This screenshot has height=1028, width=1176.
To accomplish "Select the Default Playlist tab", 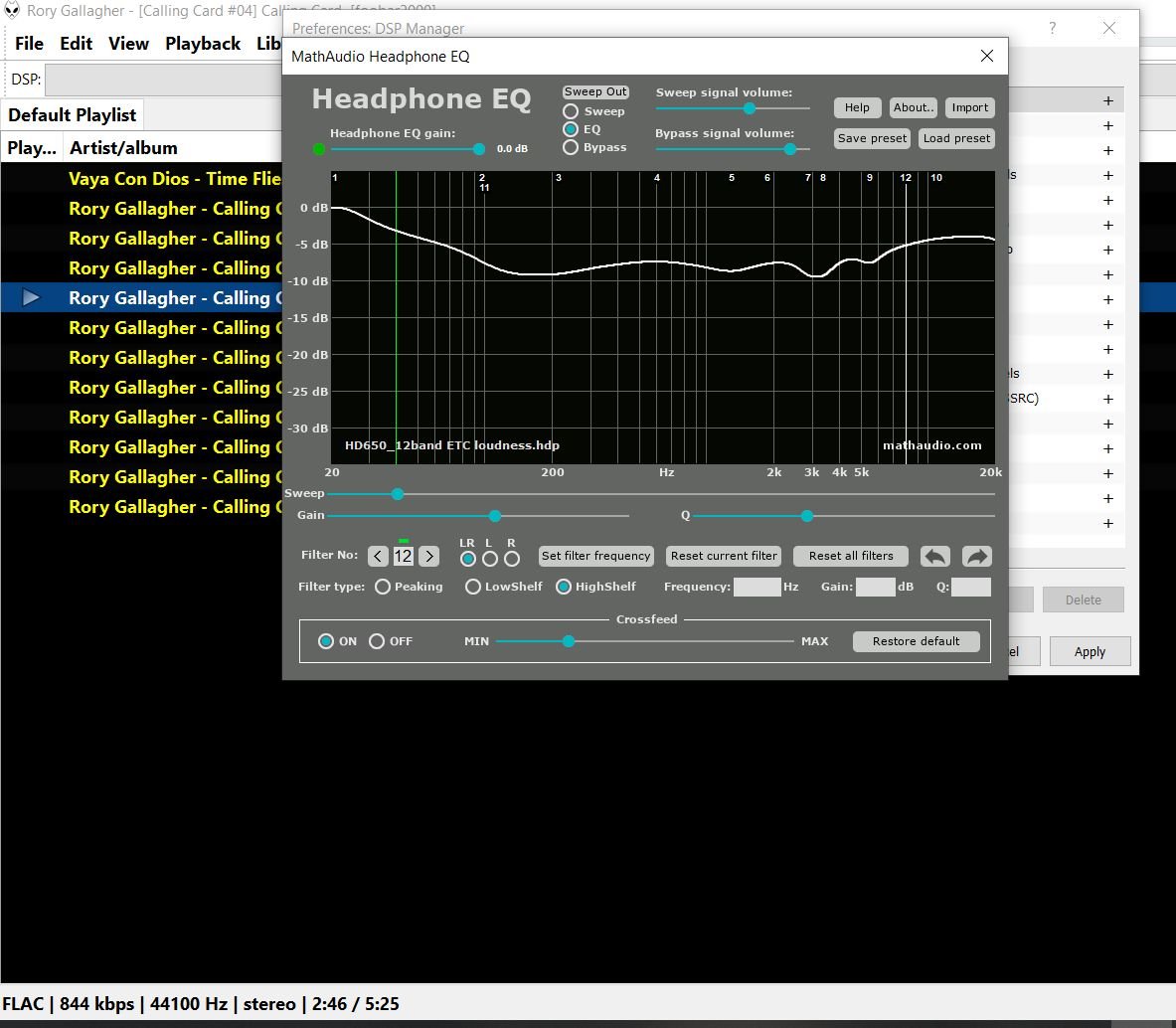I will (72, 115).
